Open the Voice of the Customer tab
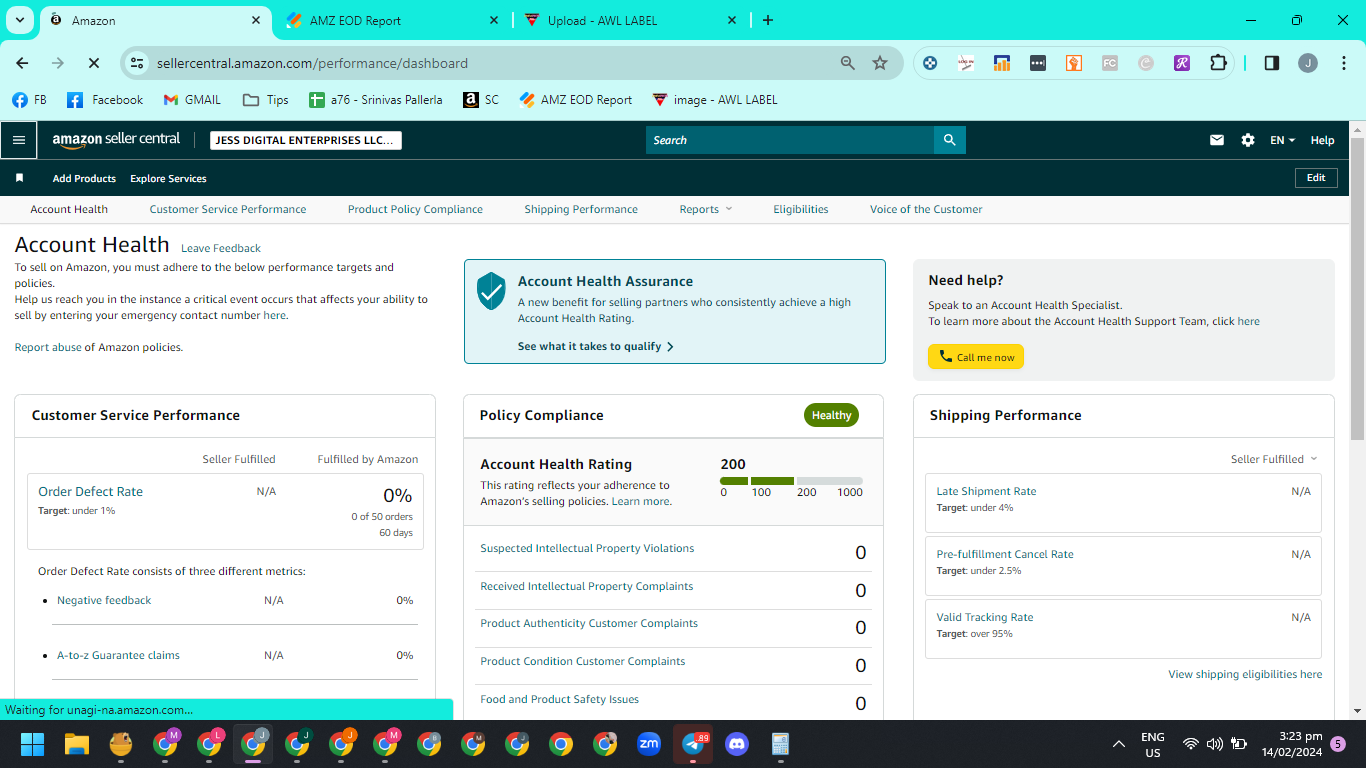Screen dimensions: 1366x768 click(926, 209)
